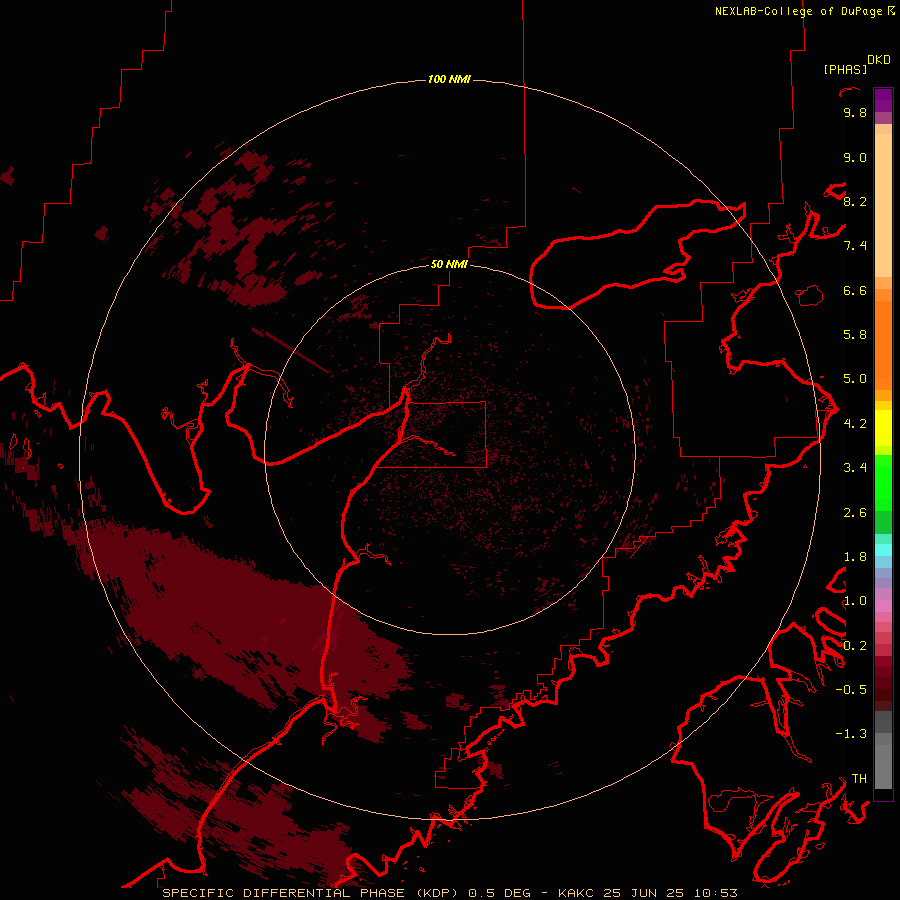
Task: Select the 1.8 legend value
Action: [855, 557]
